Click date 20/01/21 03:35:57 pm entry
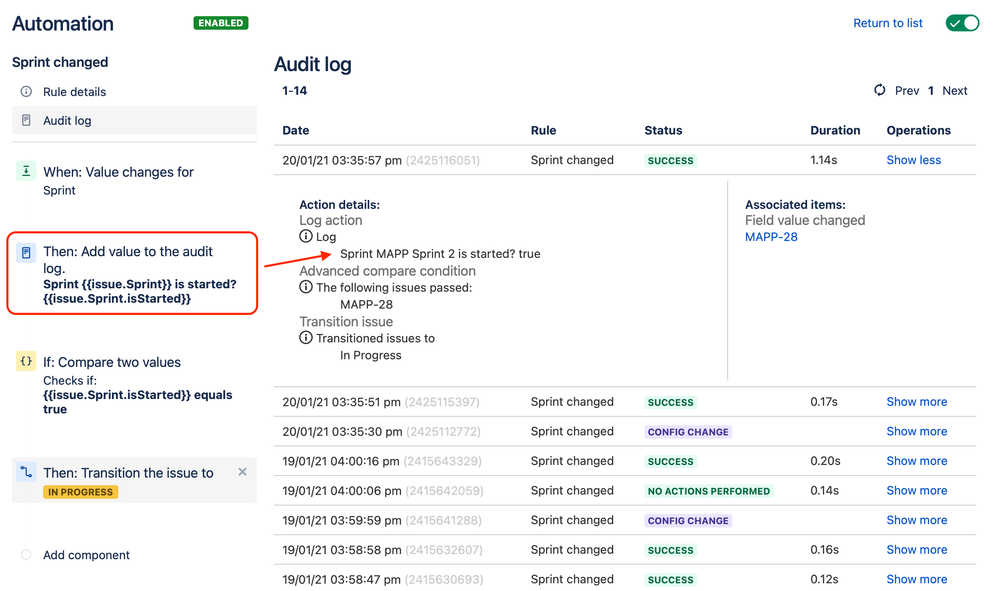999x591 pixels. coord(342,160)
